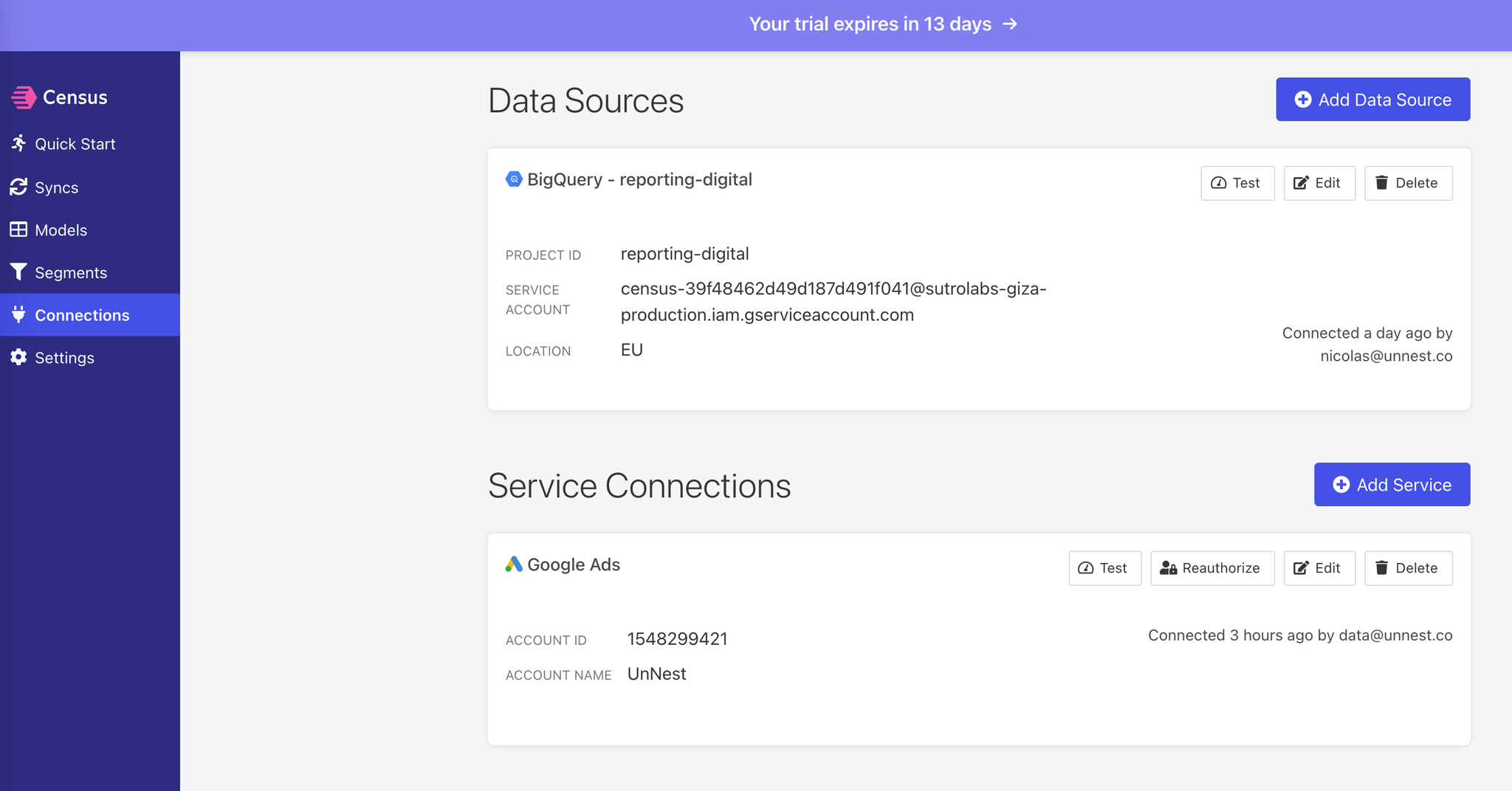Screen dimensions: 1512x791
Task: Delete the Google Ads connection
Action: click(1409, 568)
